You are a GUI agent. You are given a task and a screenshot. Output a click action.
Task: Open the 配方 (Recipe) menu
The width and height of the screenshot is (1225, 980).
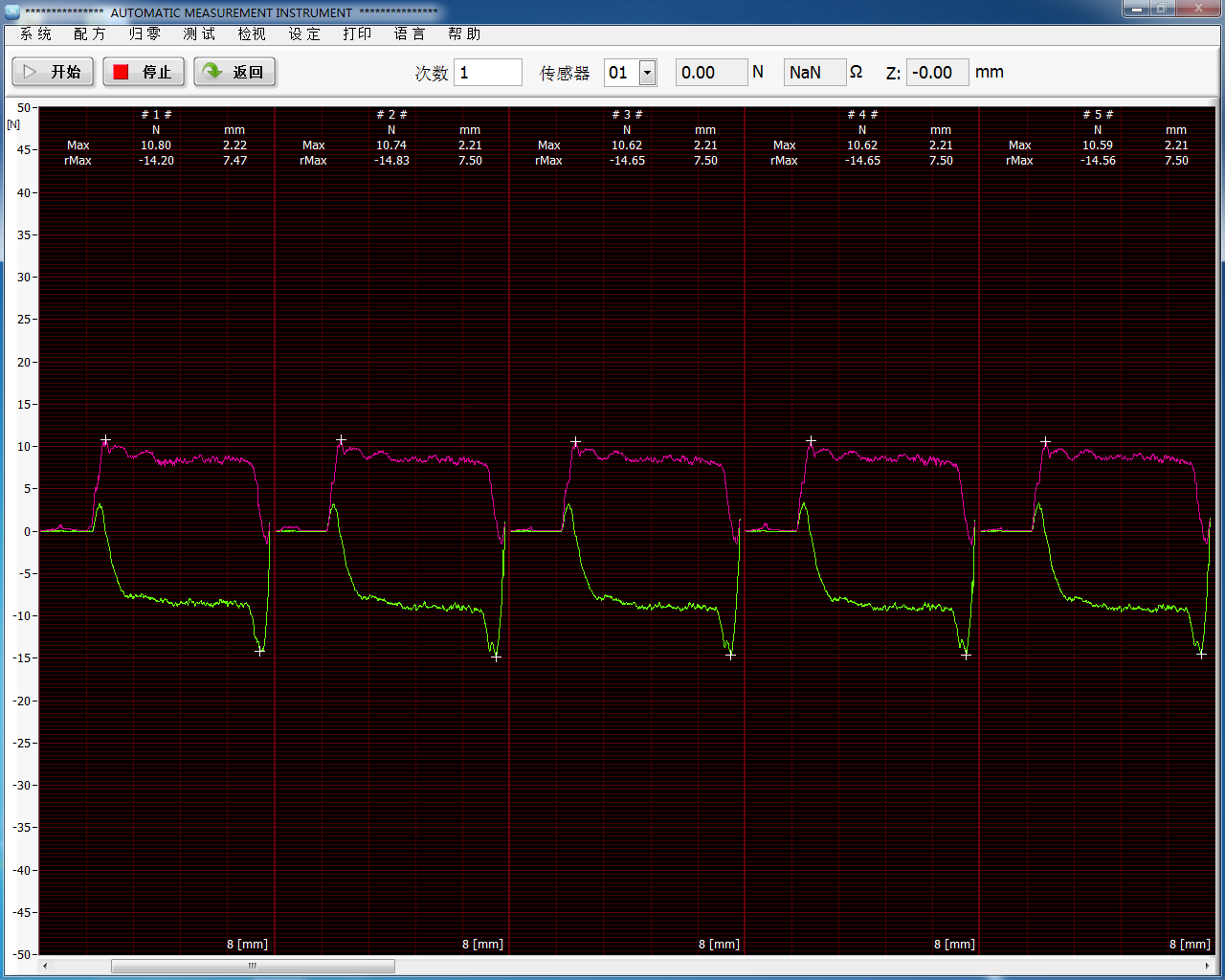click(x=89, y=34)
